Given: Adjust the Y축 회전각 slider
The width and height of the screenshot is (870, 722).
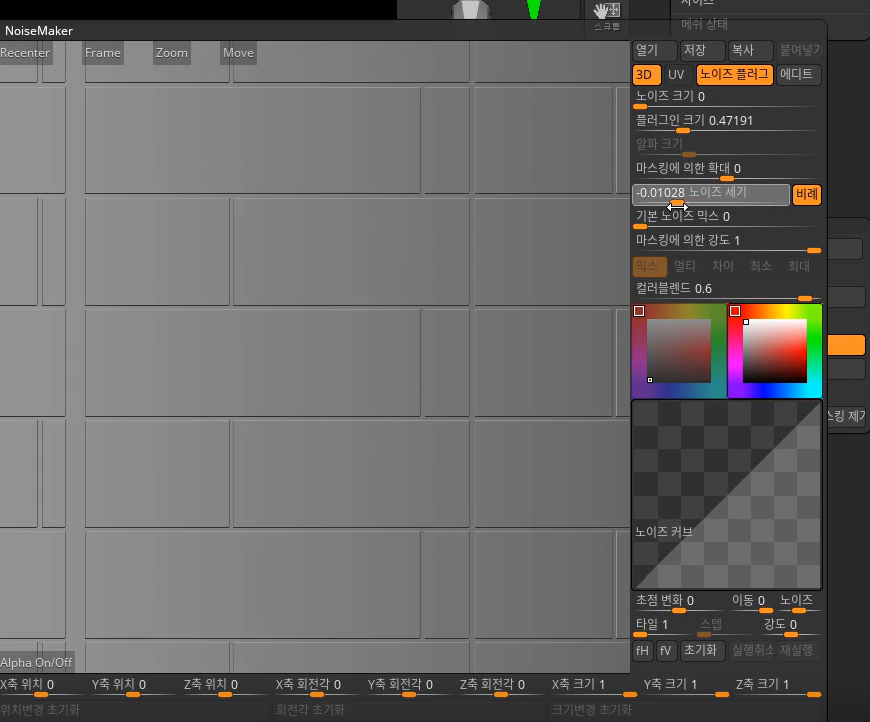Looking at the screenshot, I should pyautogui.click(x=409, y=687).
